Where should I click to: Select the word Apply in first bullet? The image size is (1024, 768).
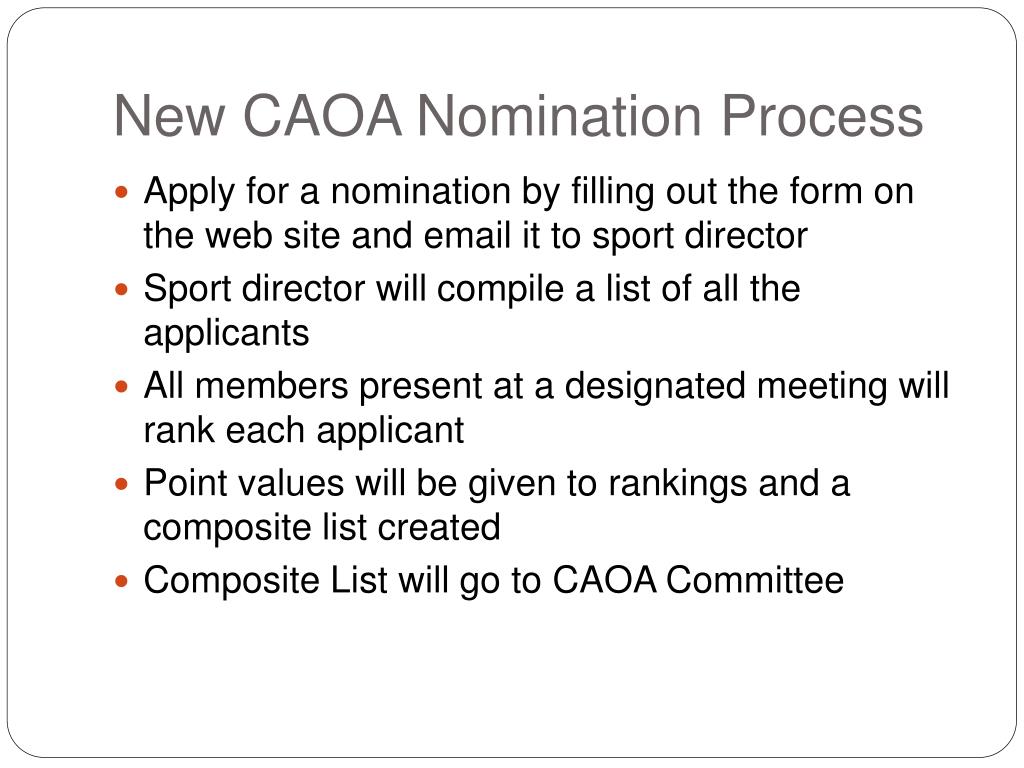189,193
